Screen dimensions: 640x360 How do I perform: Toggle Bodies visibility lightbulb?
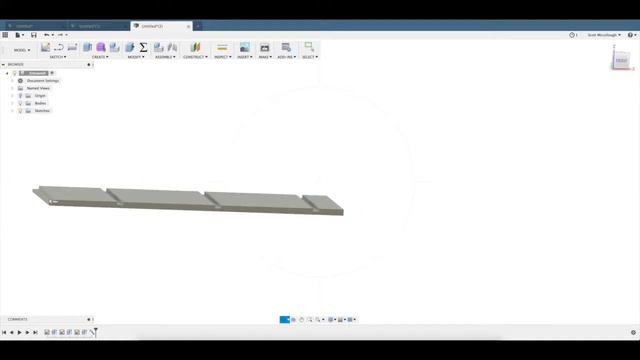[x=20, y=104]
